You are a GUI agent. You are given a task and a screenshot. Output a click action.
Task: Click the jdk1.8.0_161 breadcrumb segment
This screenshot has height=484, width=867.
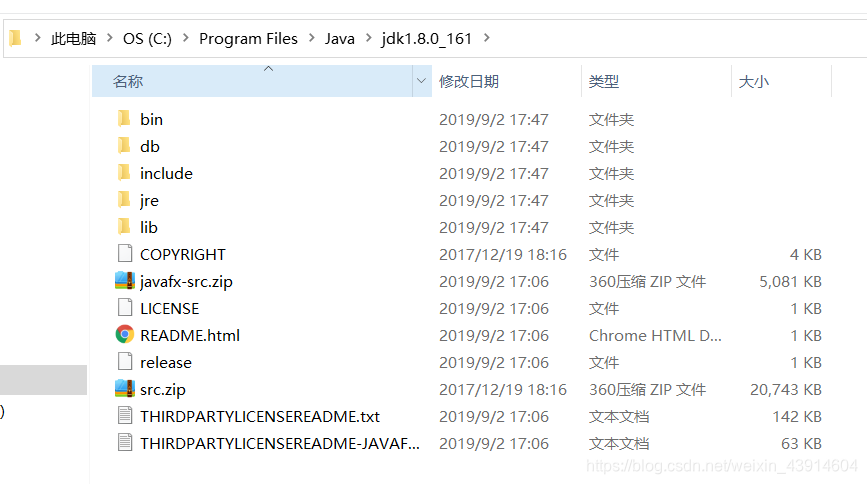tap(426, 39)
